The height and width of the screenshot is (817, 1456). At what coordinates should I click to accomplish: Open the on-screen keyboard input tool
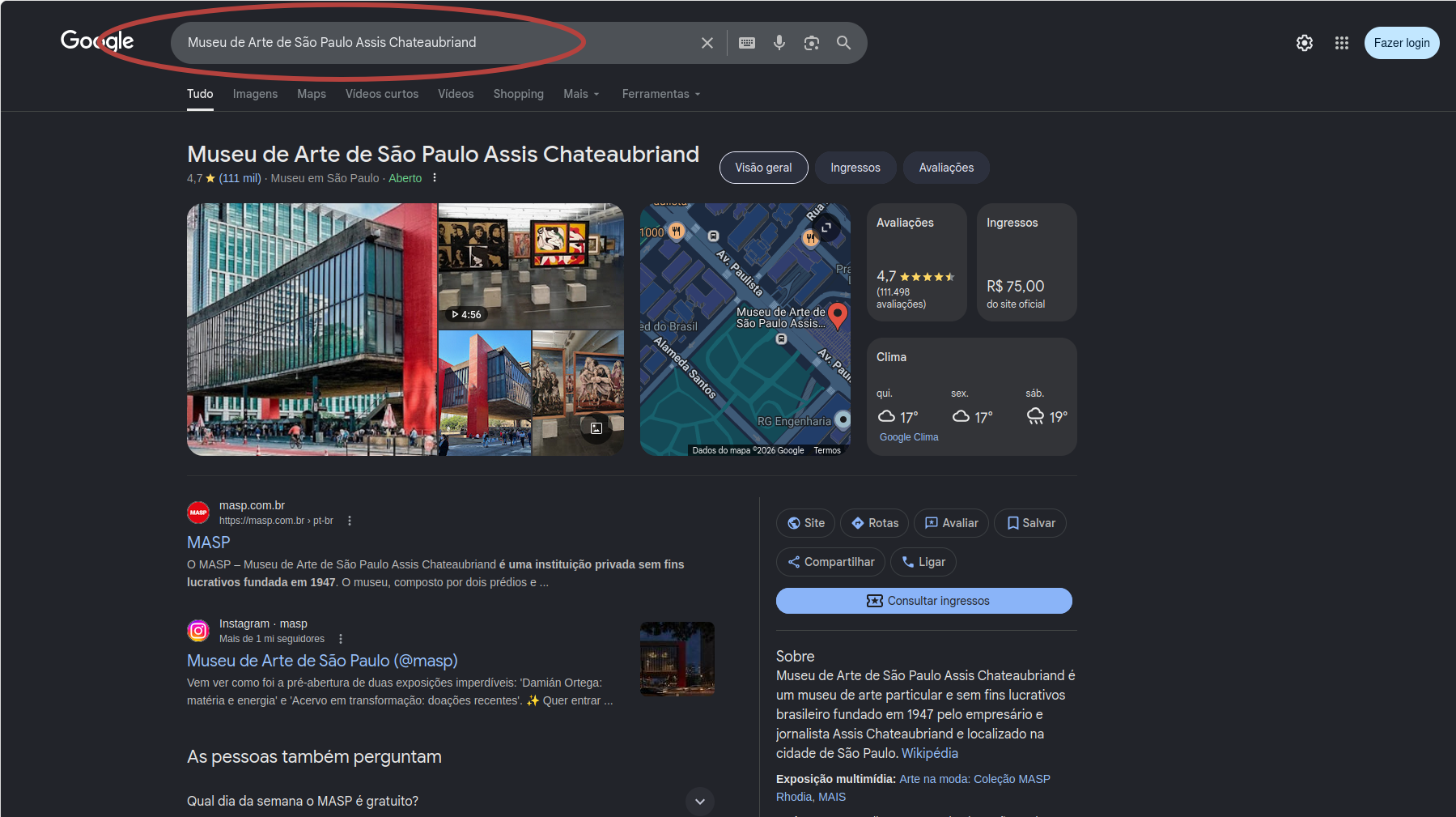click(747, 43)
